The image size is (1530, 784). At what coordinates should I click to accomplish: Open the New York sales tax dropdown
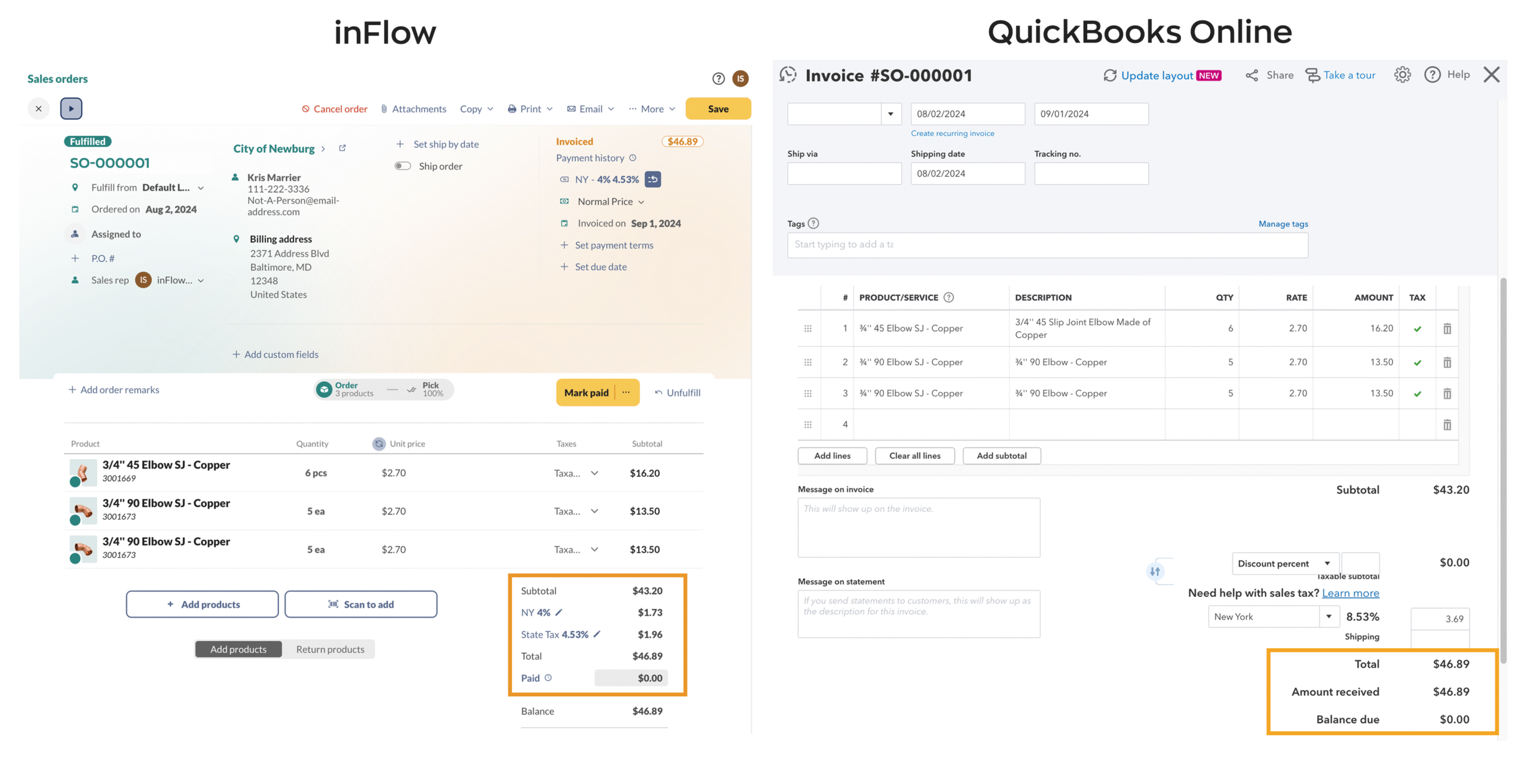[x=1329, y=616]
